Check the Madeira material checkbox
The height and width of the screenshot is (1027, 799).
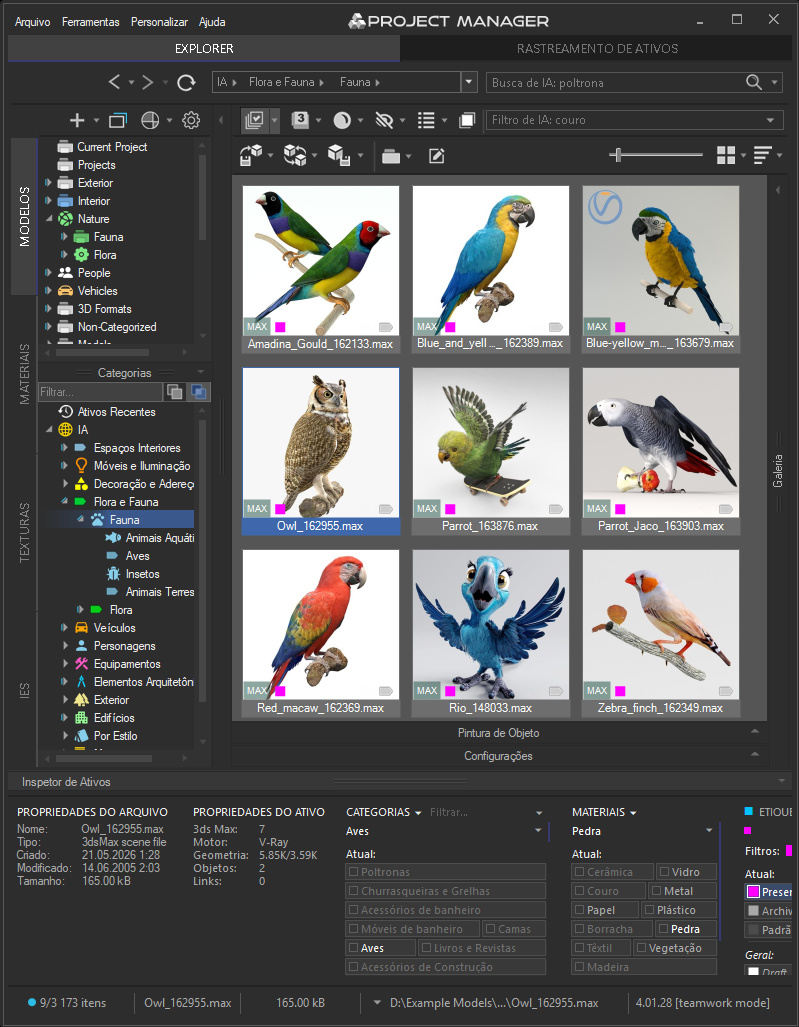[x=580, y=967]
